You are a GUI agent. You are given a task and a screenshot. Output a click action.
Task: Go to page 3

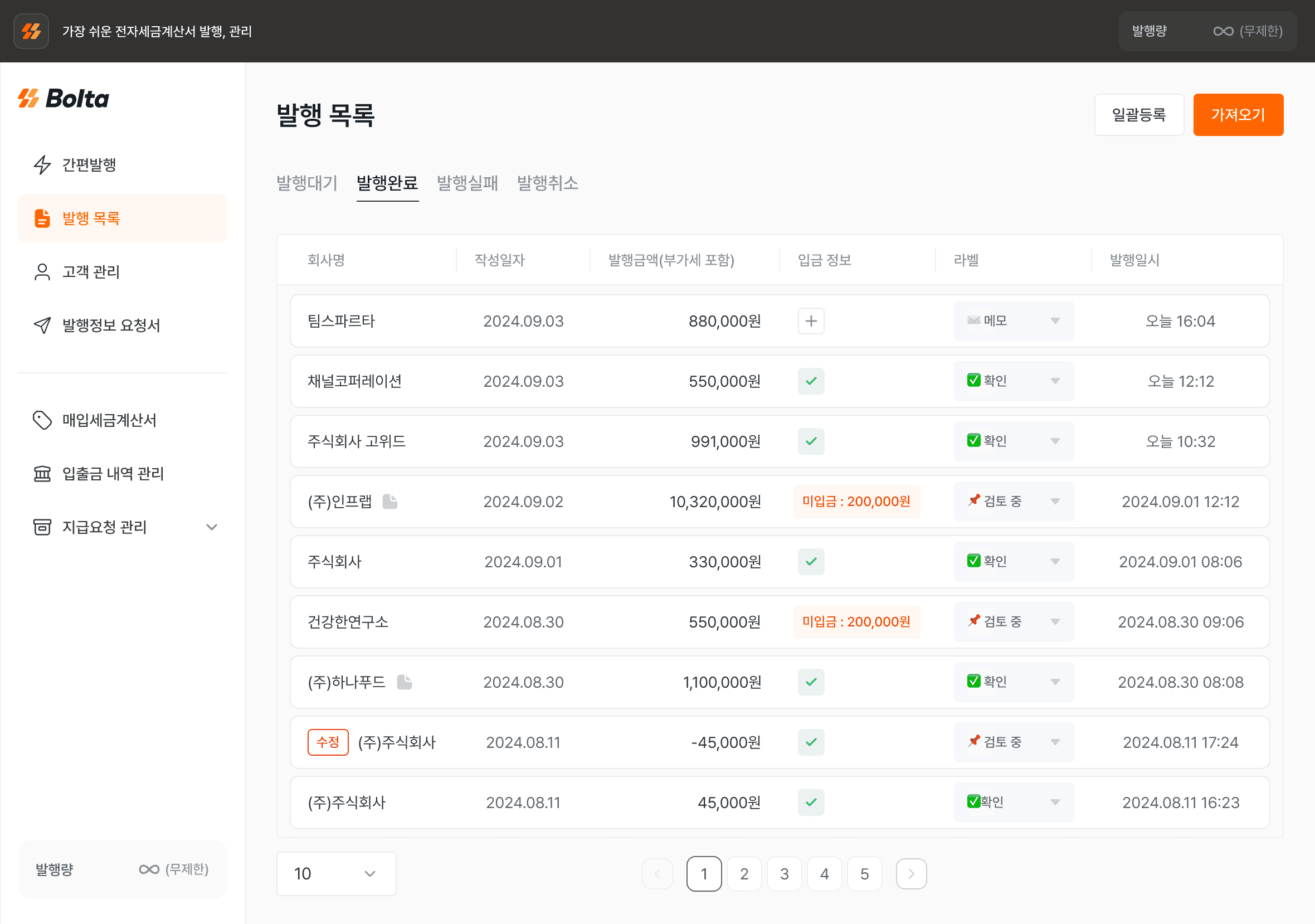tap(784, 874)
